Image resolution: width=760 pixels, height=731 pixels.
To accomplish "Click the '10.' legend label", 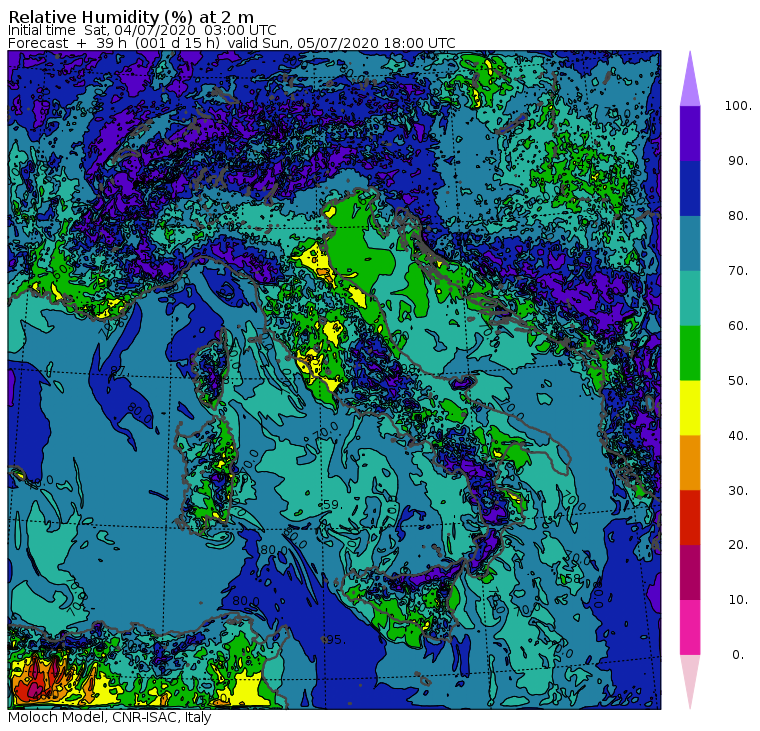I will click(738, 600).
